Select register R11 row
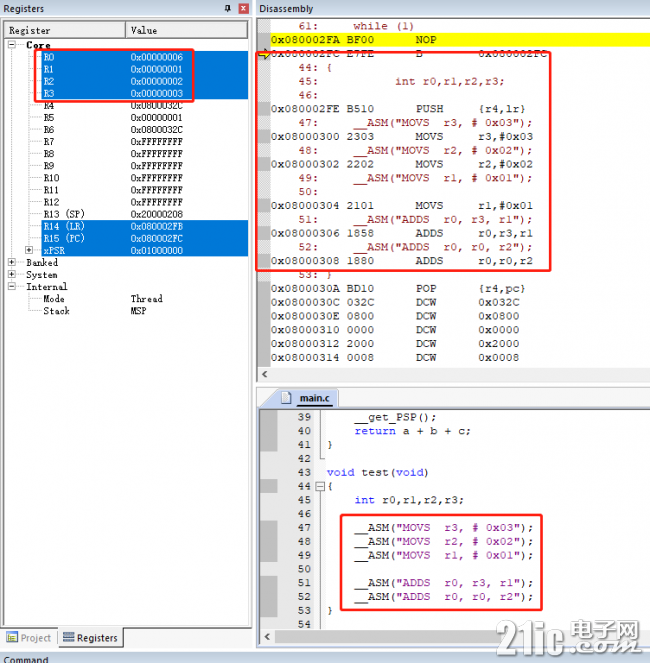Image resolution: width=650 pixels, height=663 pixels. coord(145,190)
